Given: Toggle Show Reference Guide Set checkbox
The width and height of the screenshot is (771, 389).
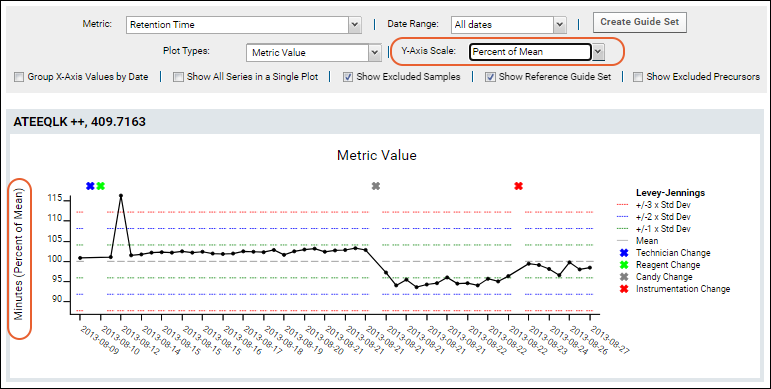Looking at the screenshot, I should click(x=490, y=77).
